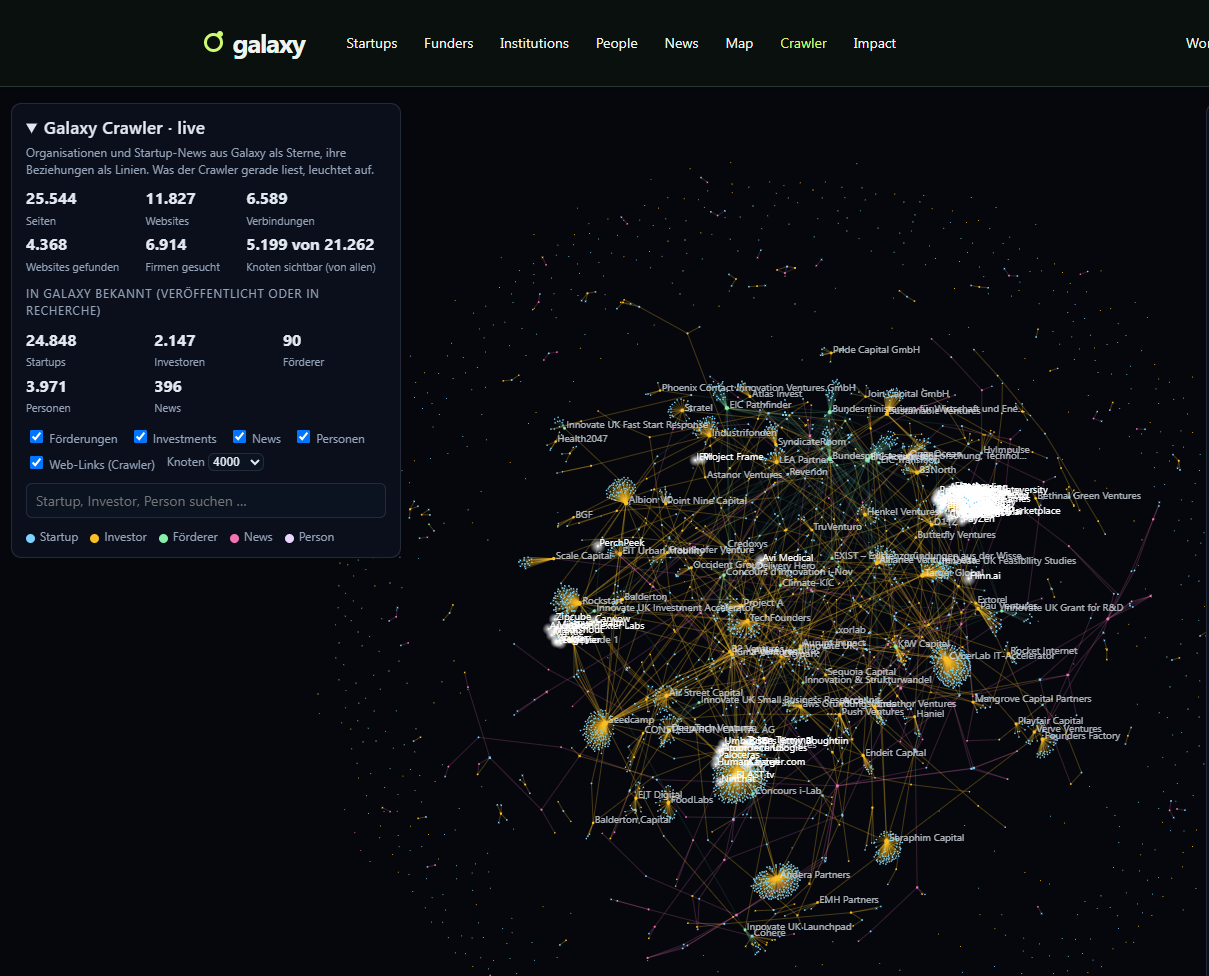Image resolution: width=1209 pixels, height=976 pixels.
Task: Click the Innovate UK Launchpad label
Action: coord(800,927)
